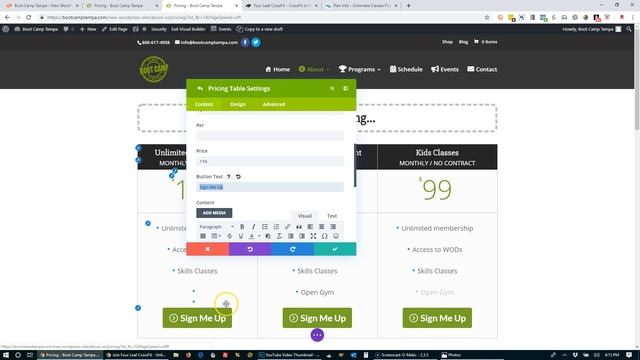Open the Schedule navigation link
This screenshot has height=360, width=640.
(x=406, y=69)
